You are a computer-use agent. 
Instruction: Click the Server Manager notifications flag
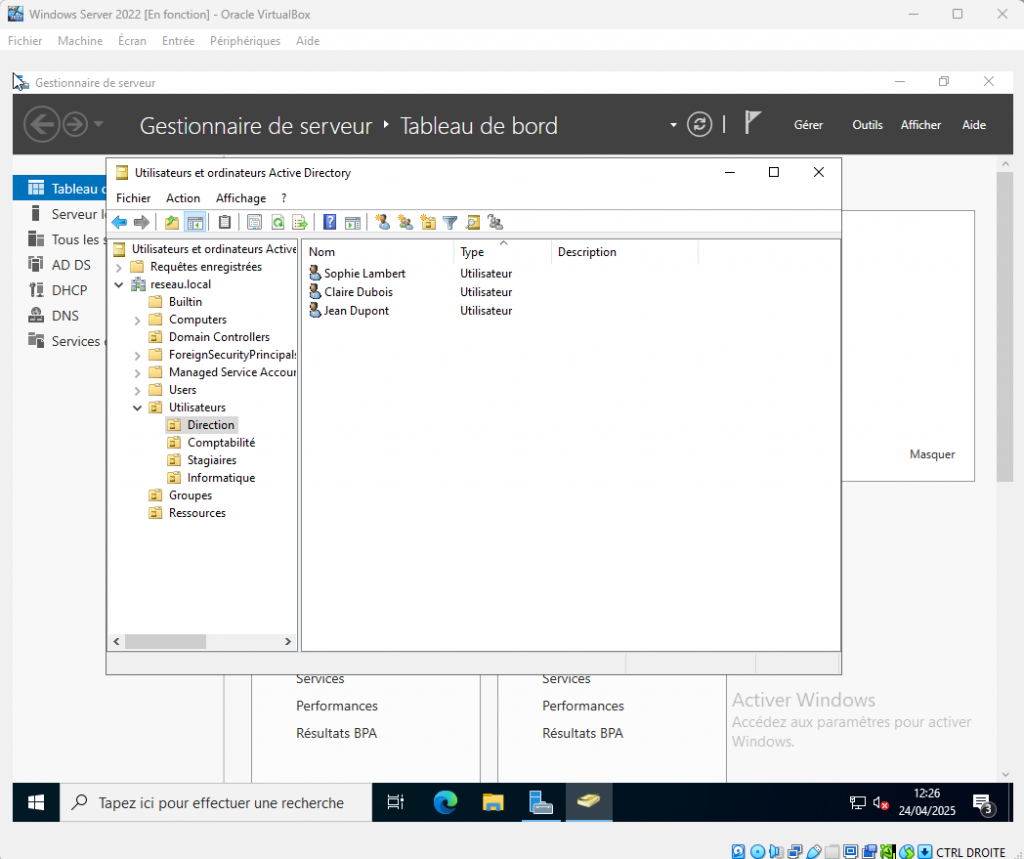[x=753, y=123]
